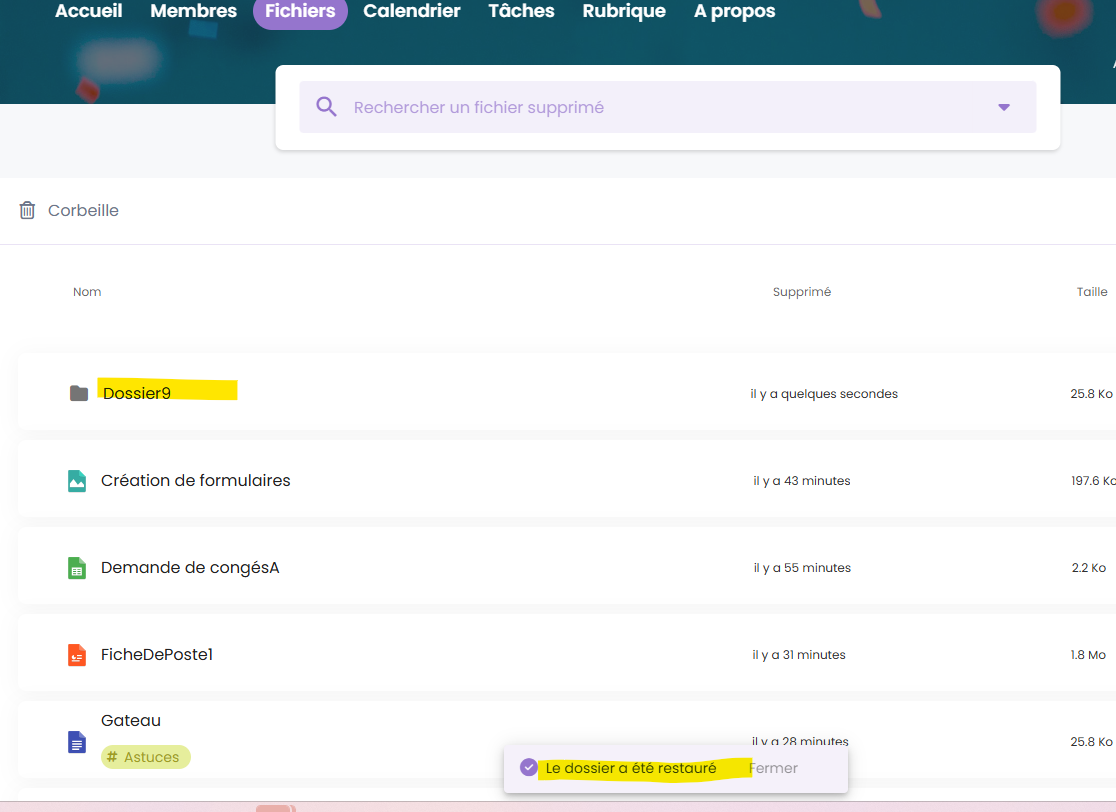Click the magnifying glass search icon
Viewport: 1116px width, 812px height.
326,107
